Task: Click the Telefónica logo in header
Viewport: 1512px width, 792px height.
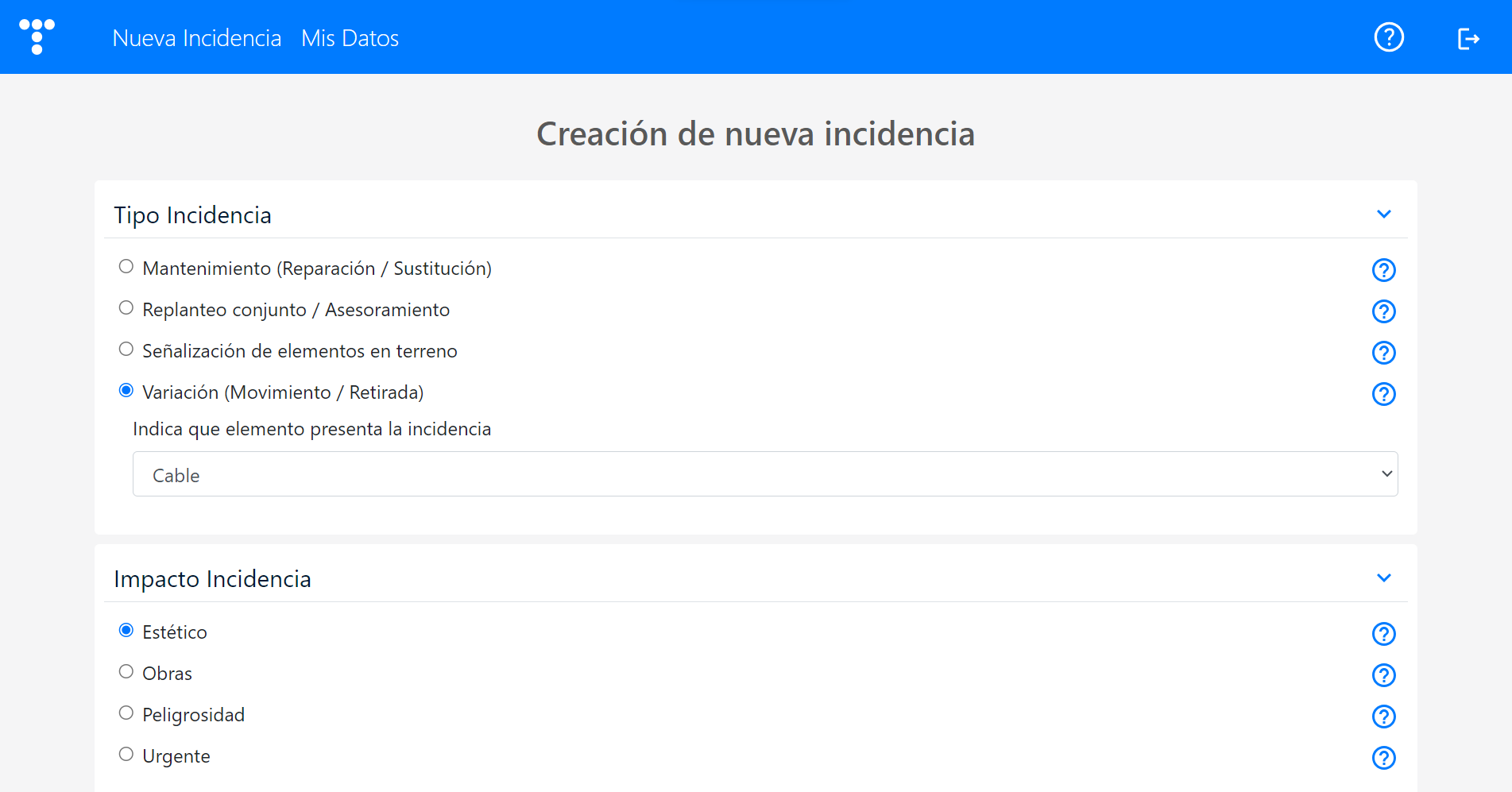Action: pyautogui.click(x=37, y=37)
